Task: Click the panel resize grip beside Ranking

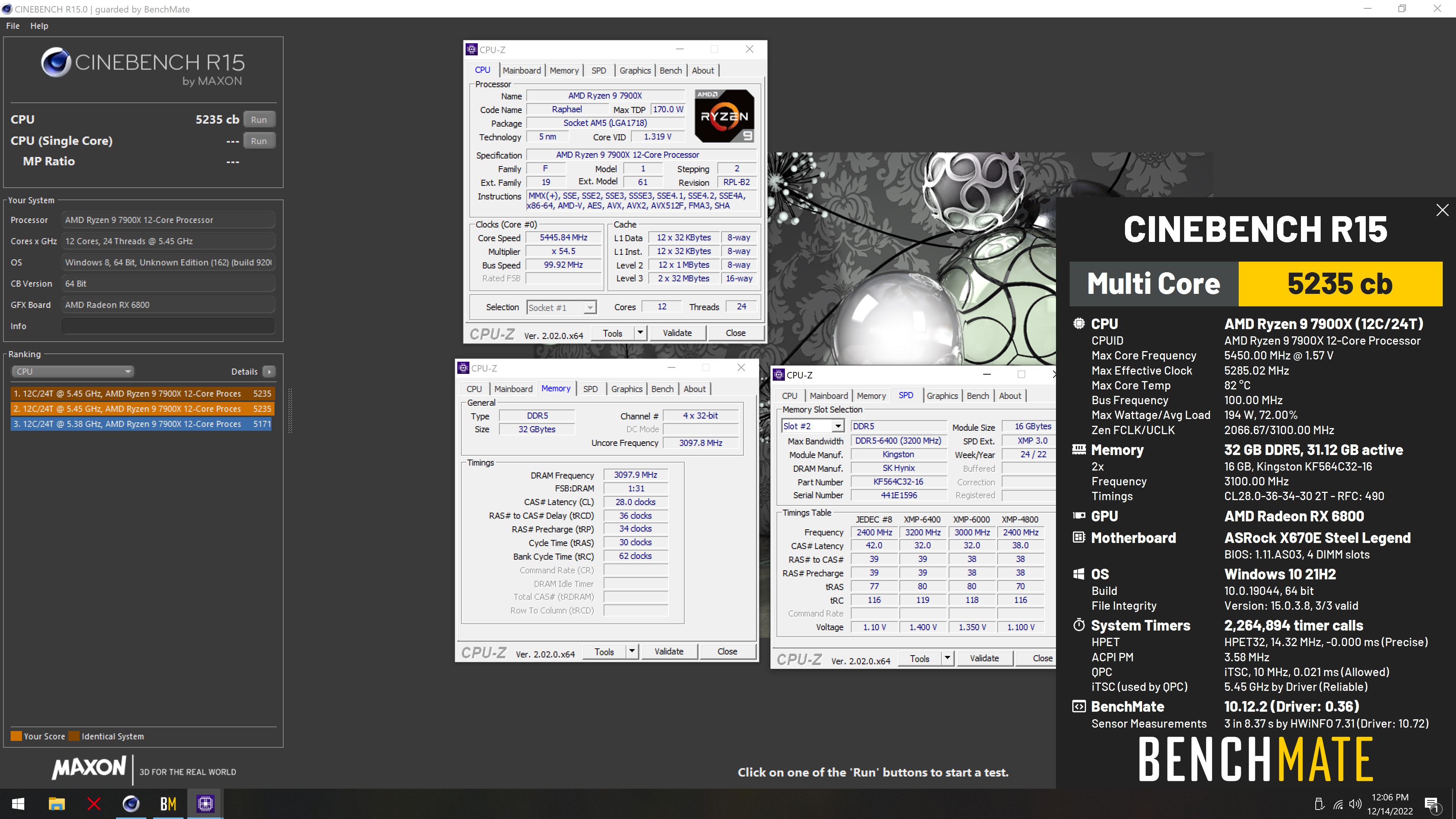Action: 290,410
